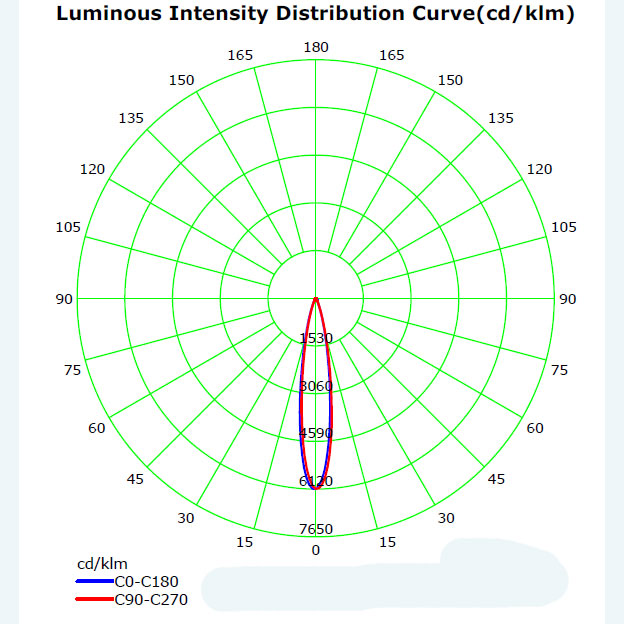Click the 90 label on the left side
This screenshot has height=624, width=624.
tap(64, 299)
